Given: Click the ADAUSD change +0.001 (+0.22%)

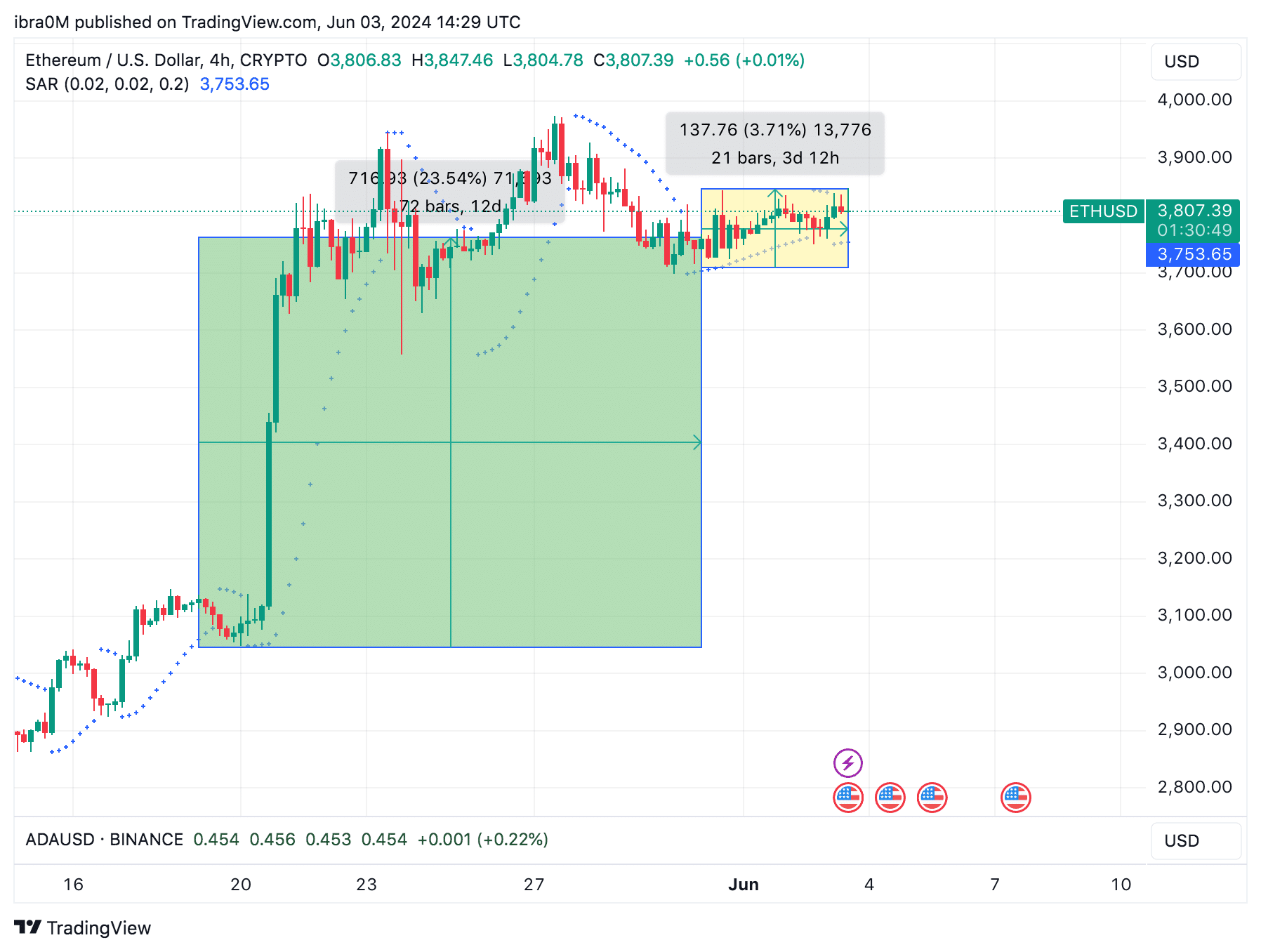Looking at the screenshot, I should [x=482, y=839].
